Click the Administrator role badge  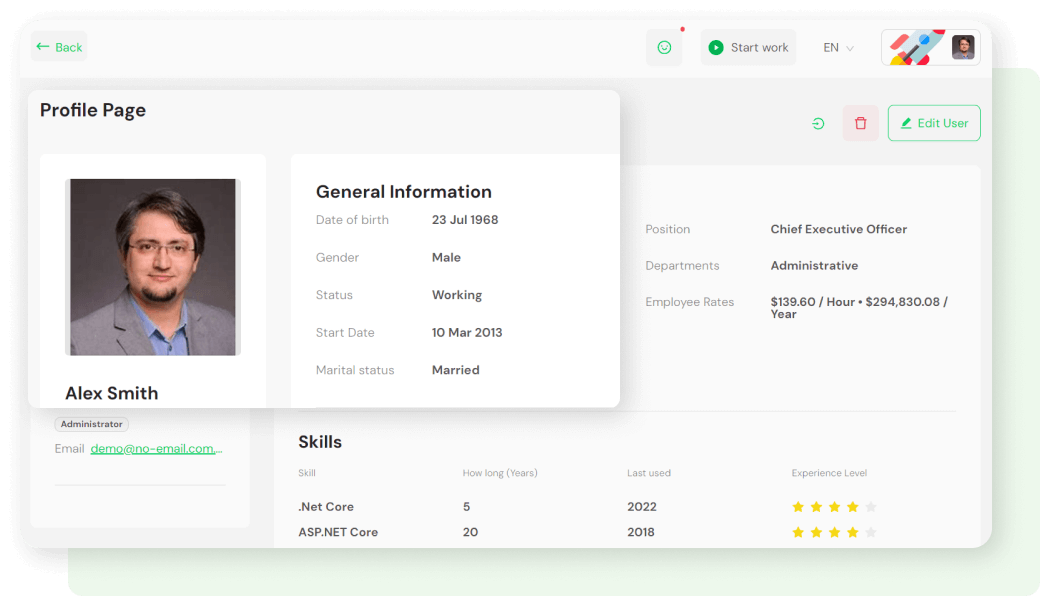[x=91, y=424]
